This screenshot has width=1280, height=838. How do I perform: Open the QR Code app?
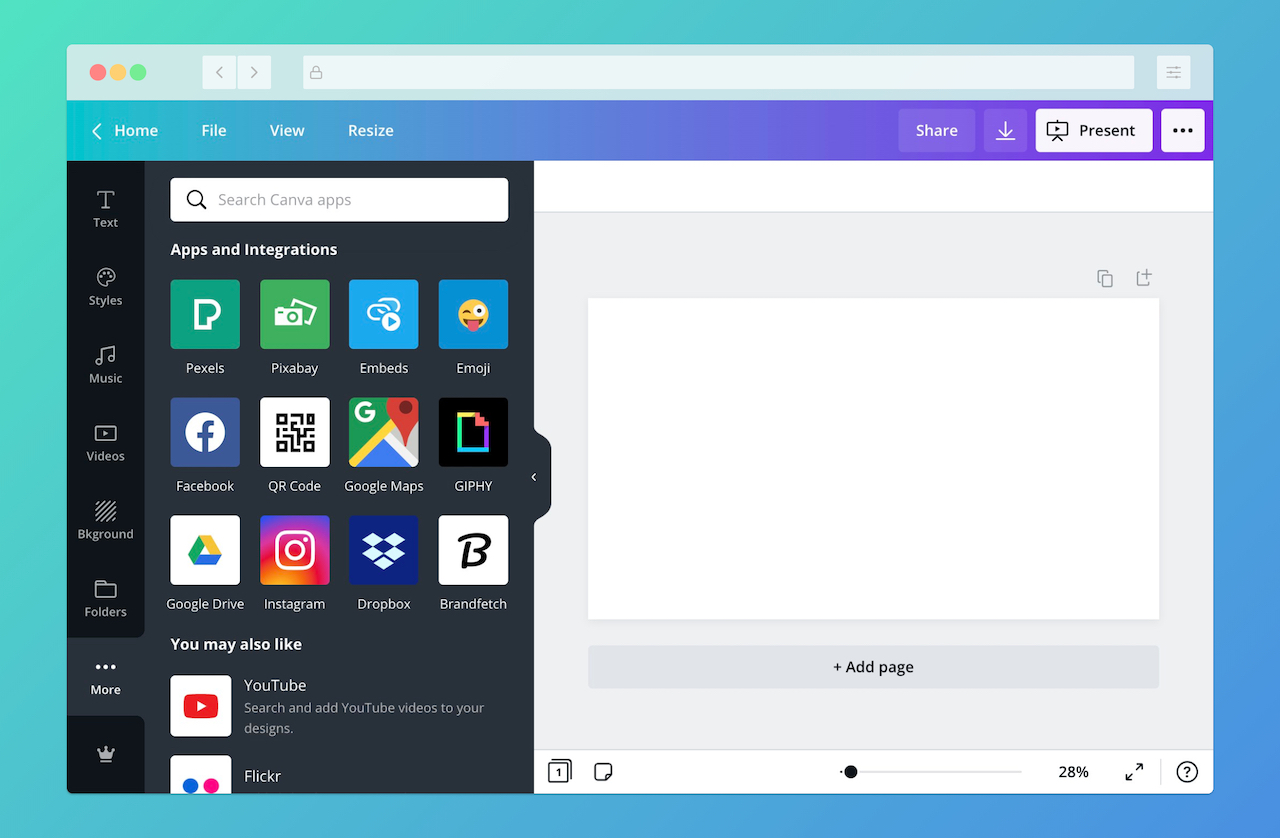(294, 432)
